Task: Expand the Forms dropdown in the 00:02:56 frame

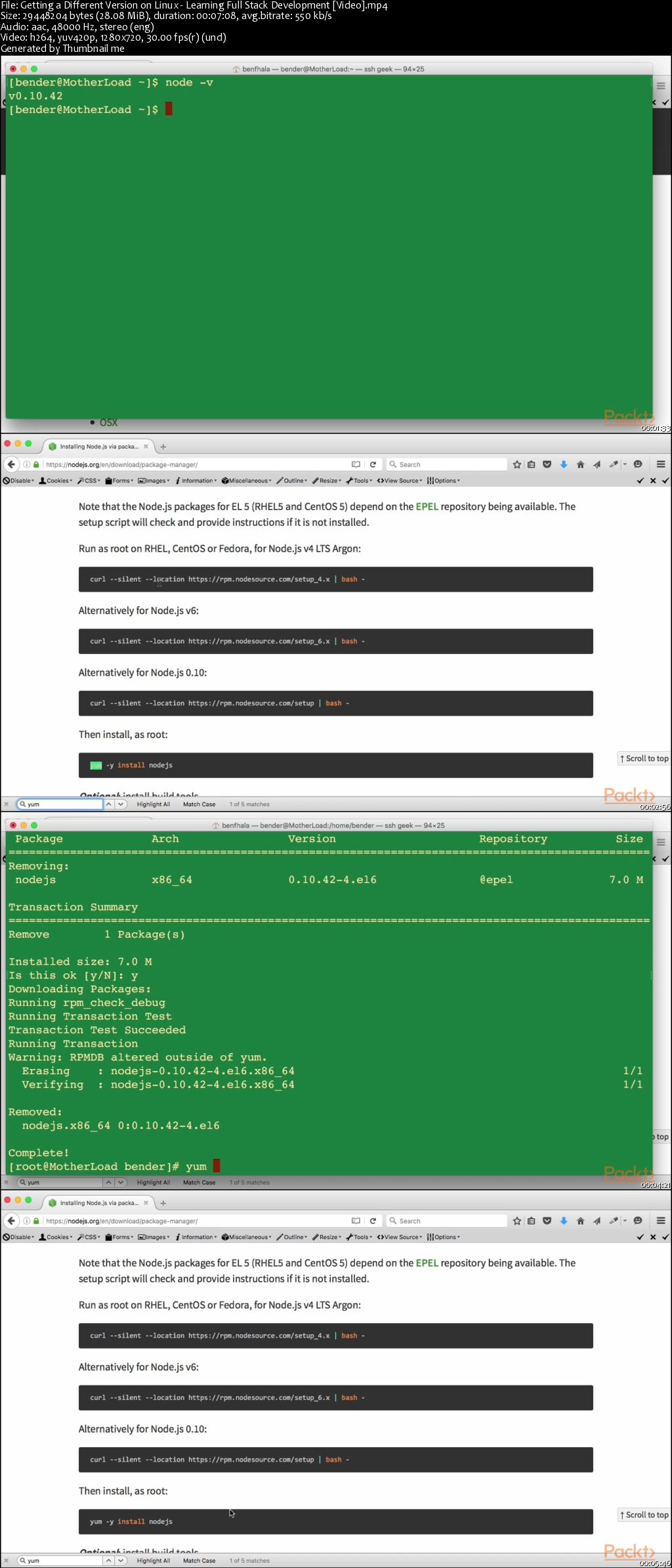Action: point(119,481)
